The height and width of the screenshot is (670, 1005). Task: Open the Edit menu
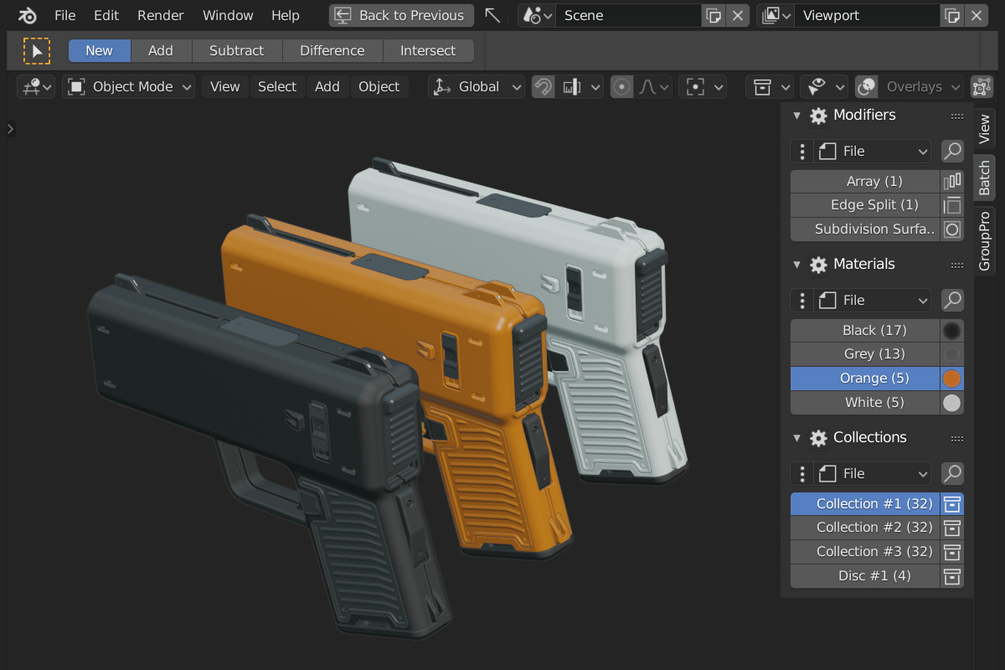pos(106,15)
